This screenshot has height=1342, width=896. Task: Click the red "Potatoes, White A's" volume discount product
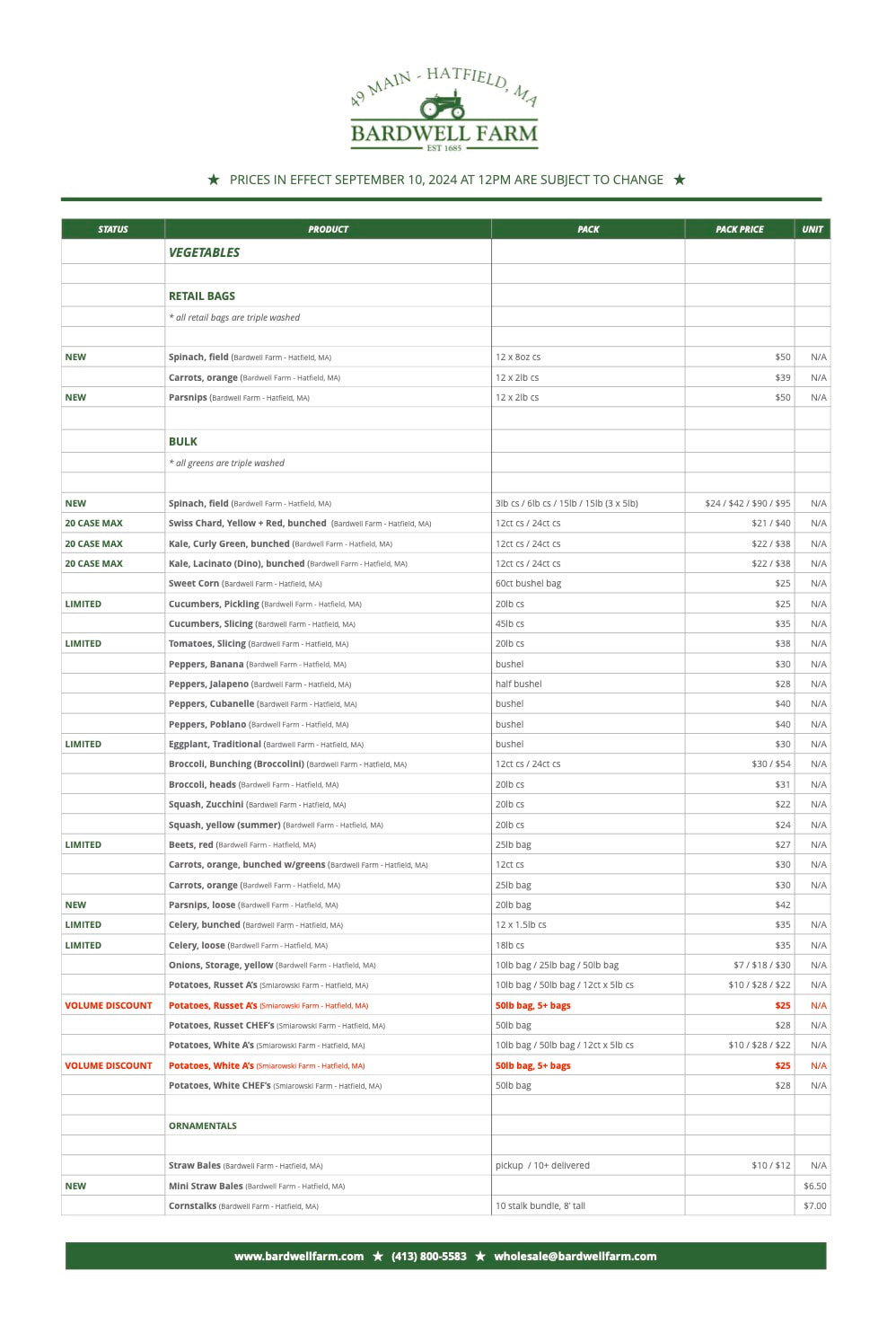(x=211, y=1065)
